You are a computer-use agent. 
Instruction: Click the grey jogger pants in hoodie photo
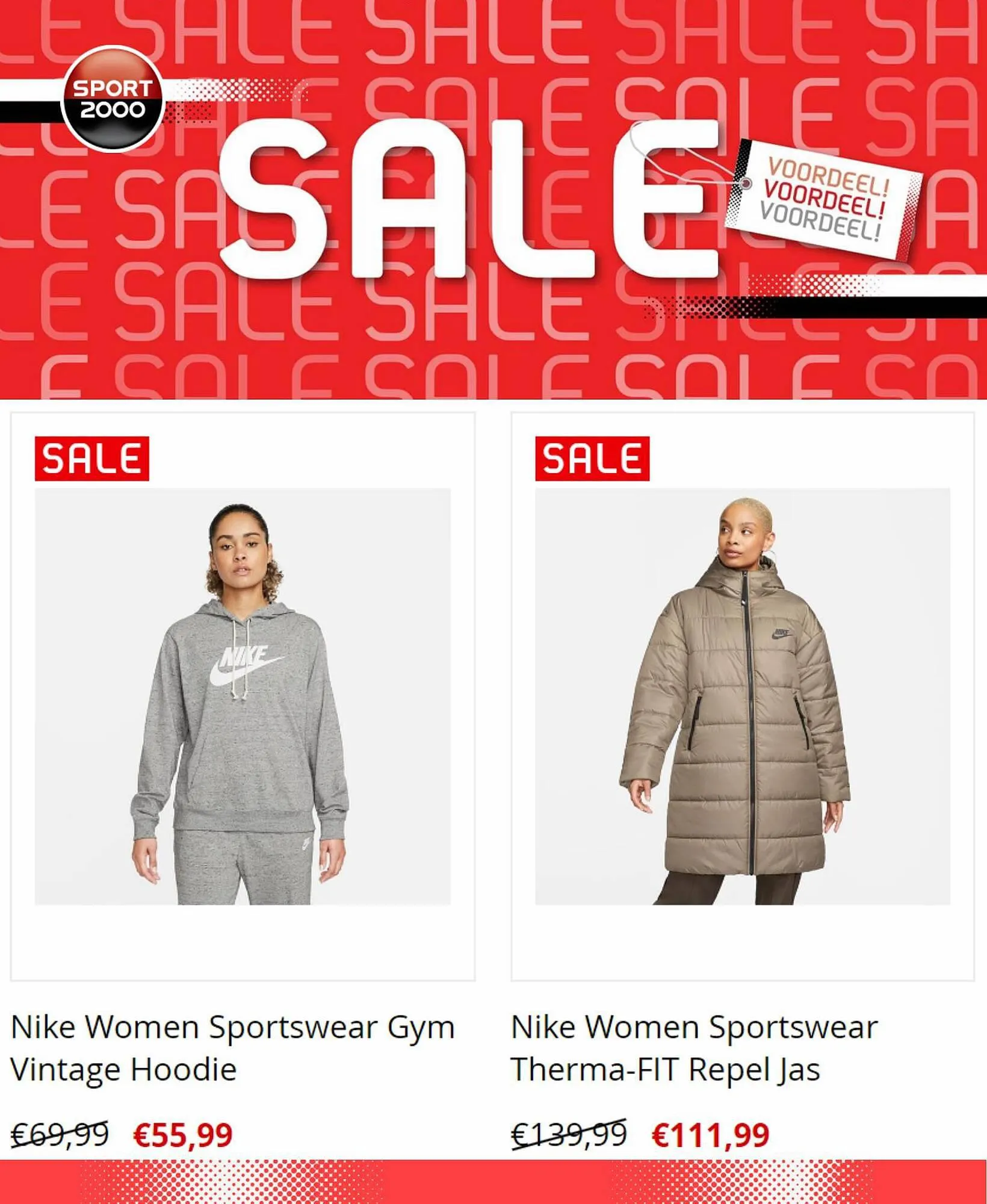pos(244,867)
